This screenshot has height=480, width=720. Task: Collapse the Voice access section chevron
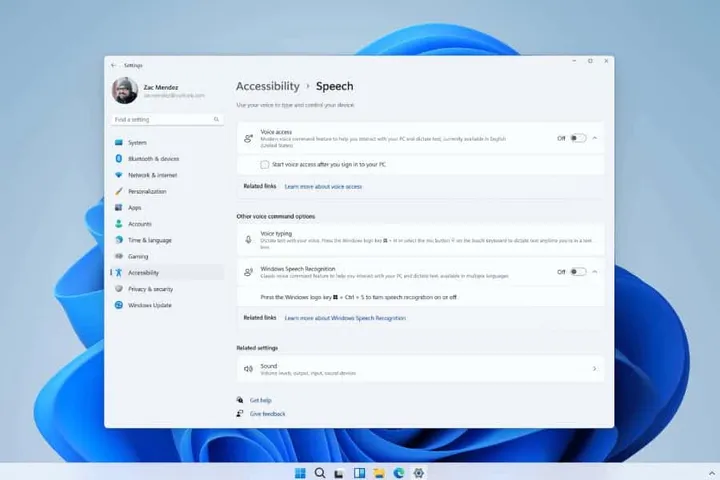coord(595,138)
